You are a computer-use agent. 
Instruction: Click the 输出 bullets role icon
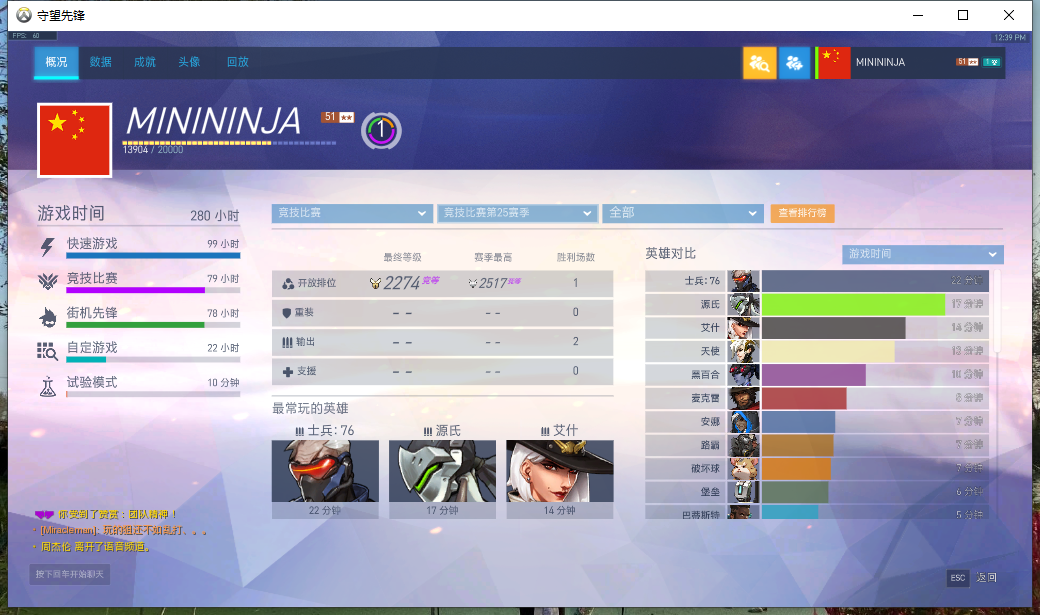[287, 342]
